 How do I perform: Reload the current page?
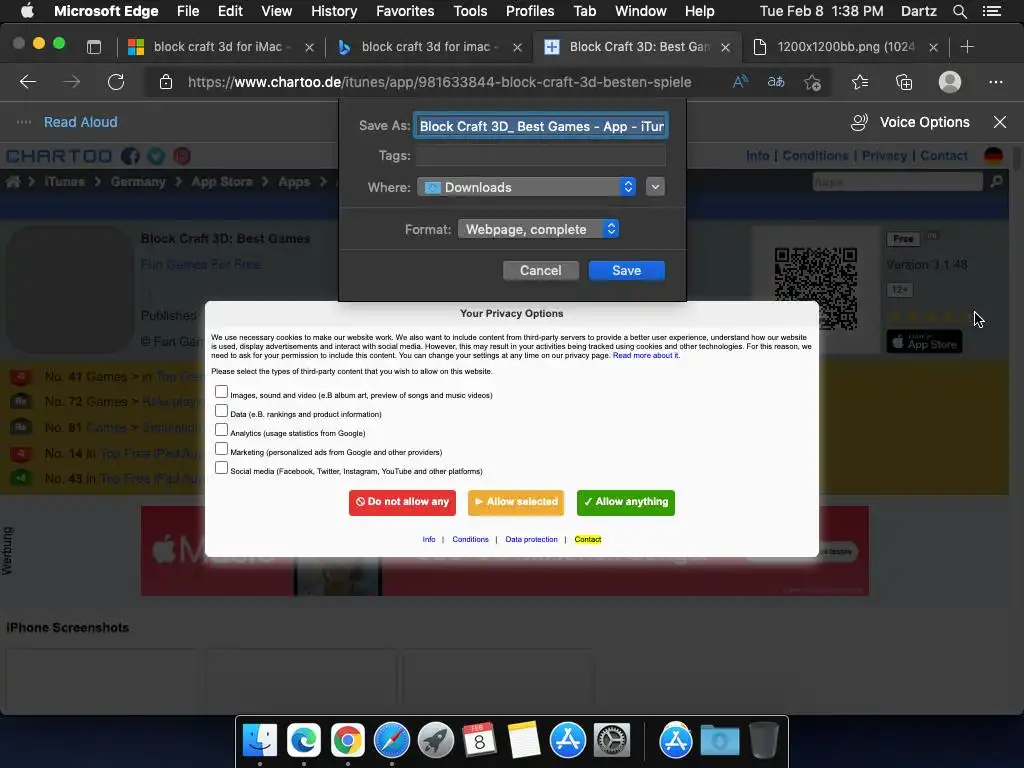[116, 82]
